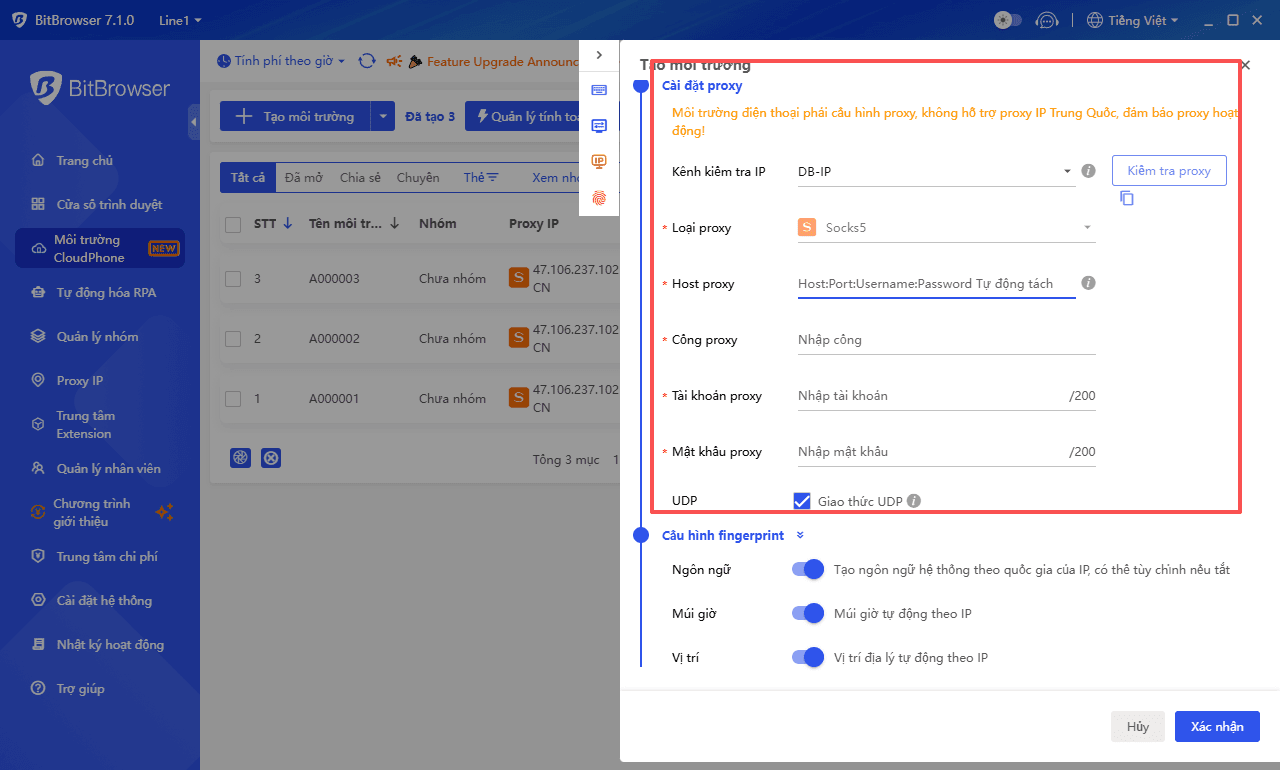Image resolution: width=1280 pixels, height=770 pixels.
Task: Open Proxy IP in the sidebar
Action: [x=79, y=380]
